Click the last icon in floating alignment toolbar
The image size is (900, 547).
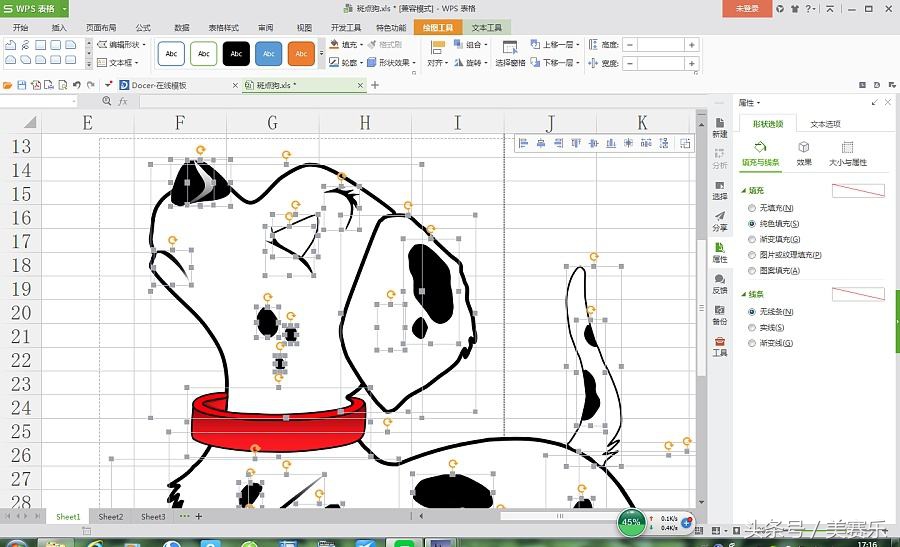(685, 143)
